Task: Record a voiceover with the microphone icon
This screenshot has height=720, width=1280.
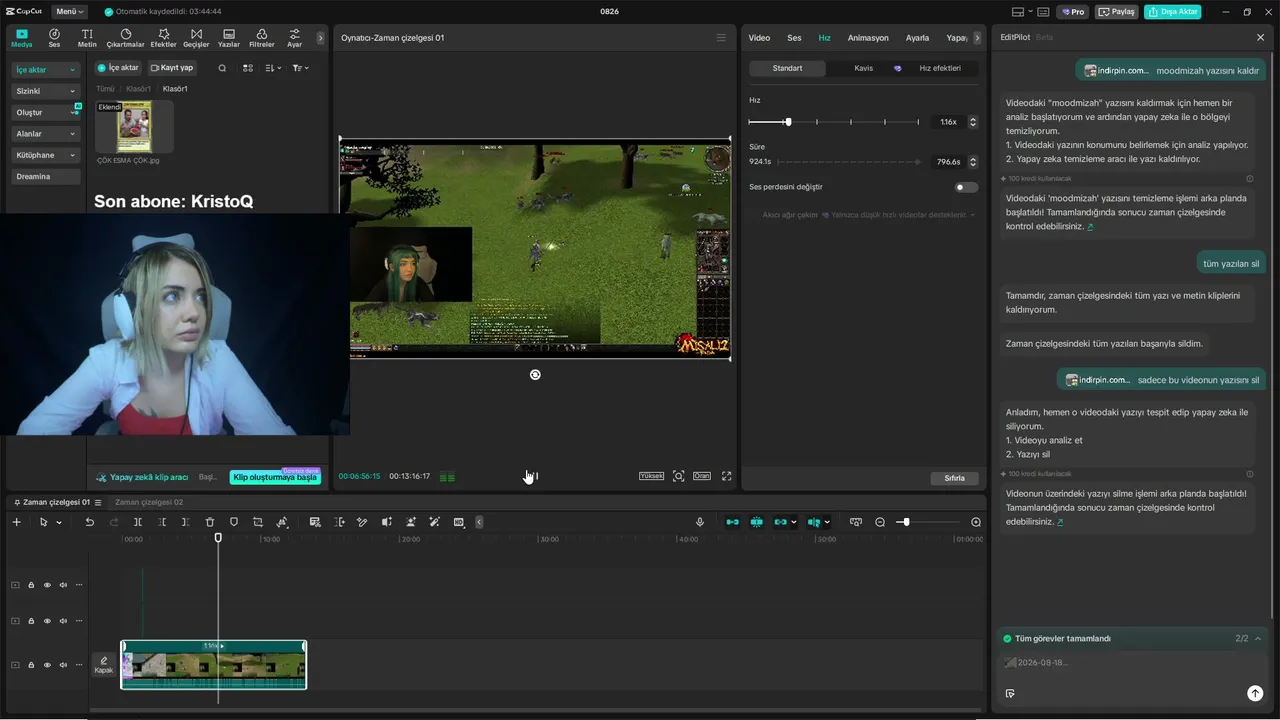Action: [x=700, y=522]
